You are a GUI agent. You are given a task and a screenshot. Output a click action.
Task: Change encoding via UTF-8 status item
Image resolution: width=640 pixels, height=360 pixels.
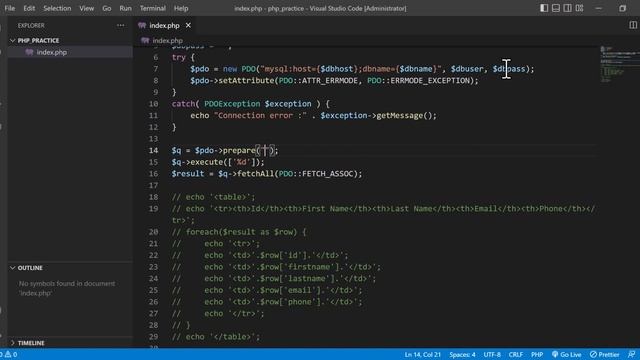(x=492, y=354)
